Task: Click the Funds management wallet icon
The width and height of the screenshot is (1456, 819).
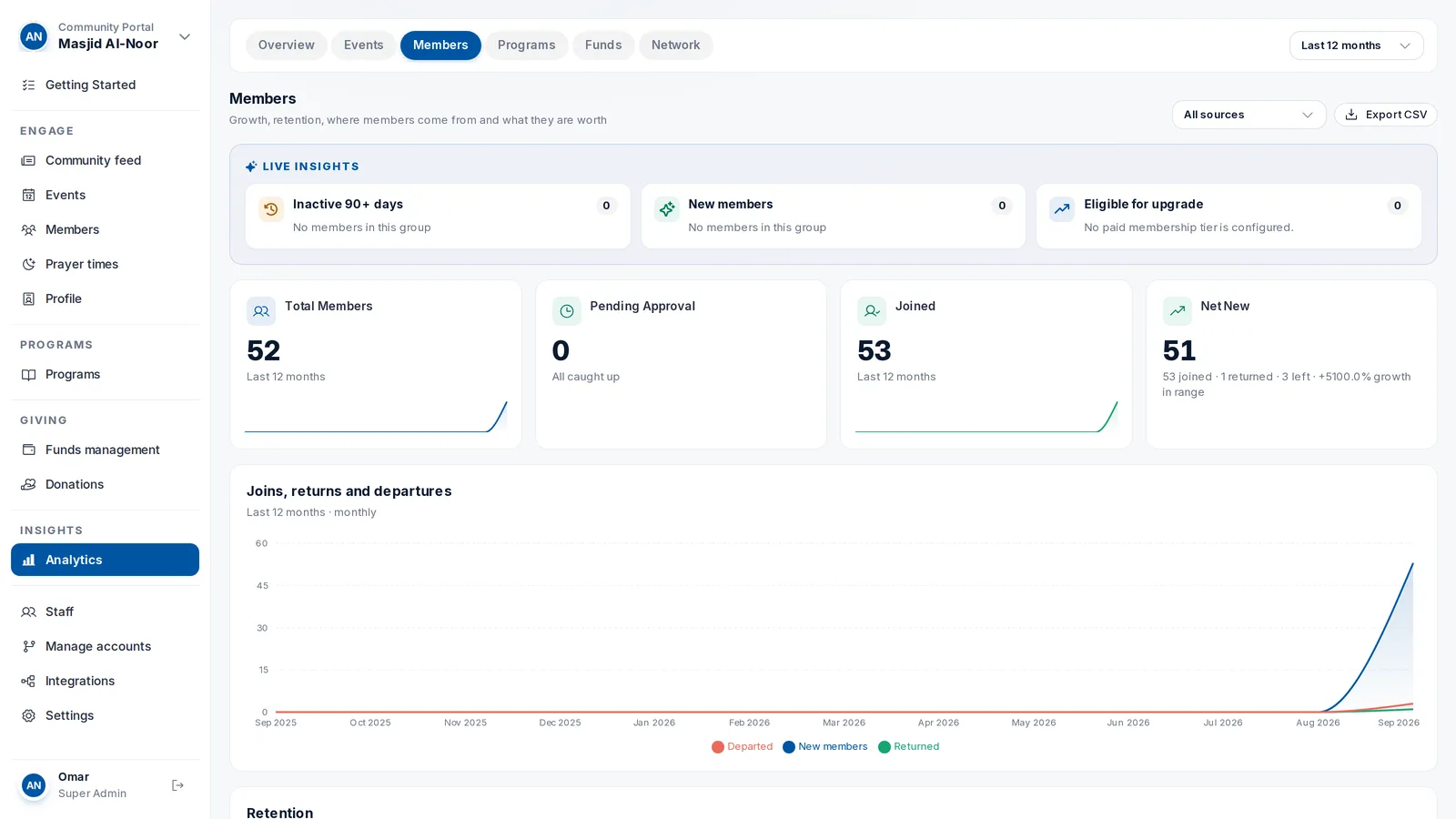Action: tap(28, 450)
